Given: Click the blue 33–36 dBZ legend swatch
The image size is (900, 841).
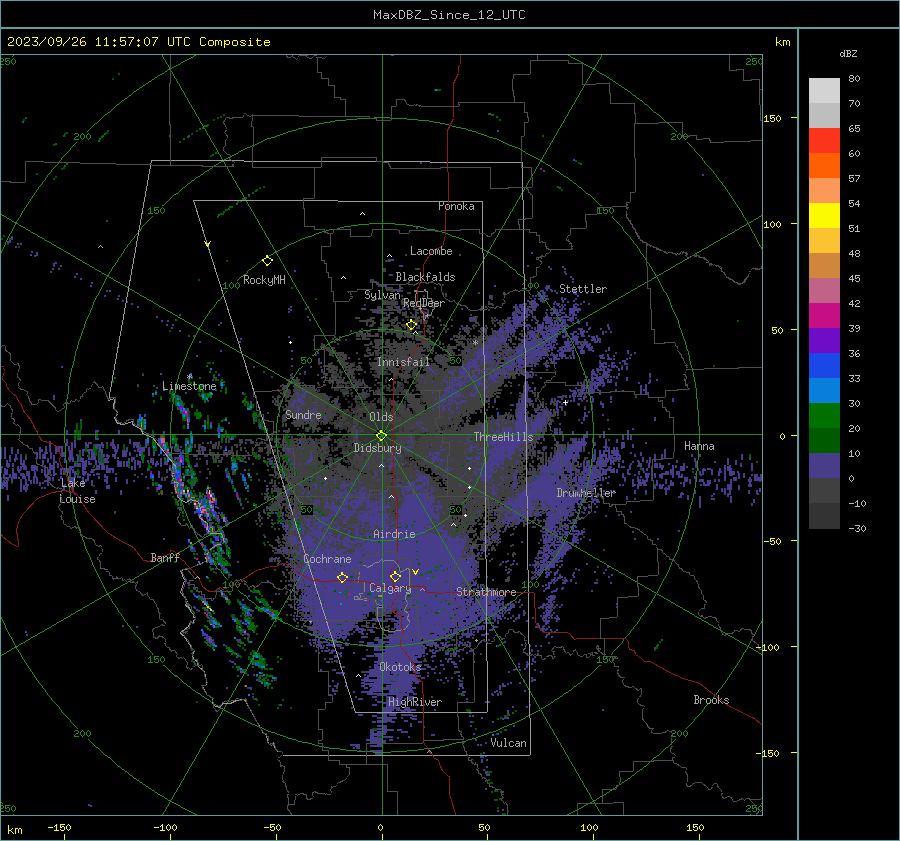Looking at the screenshot, I should coord(824,365).
